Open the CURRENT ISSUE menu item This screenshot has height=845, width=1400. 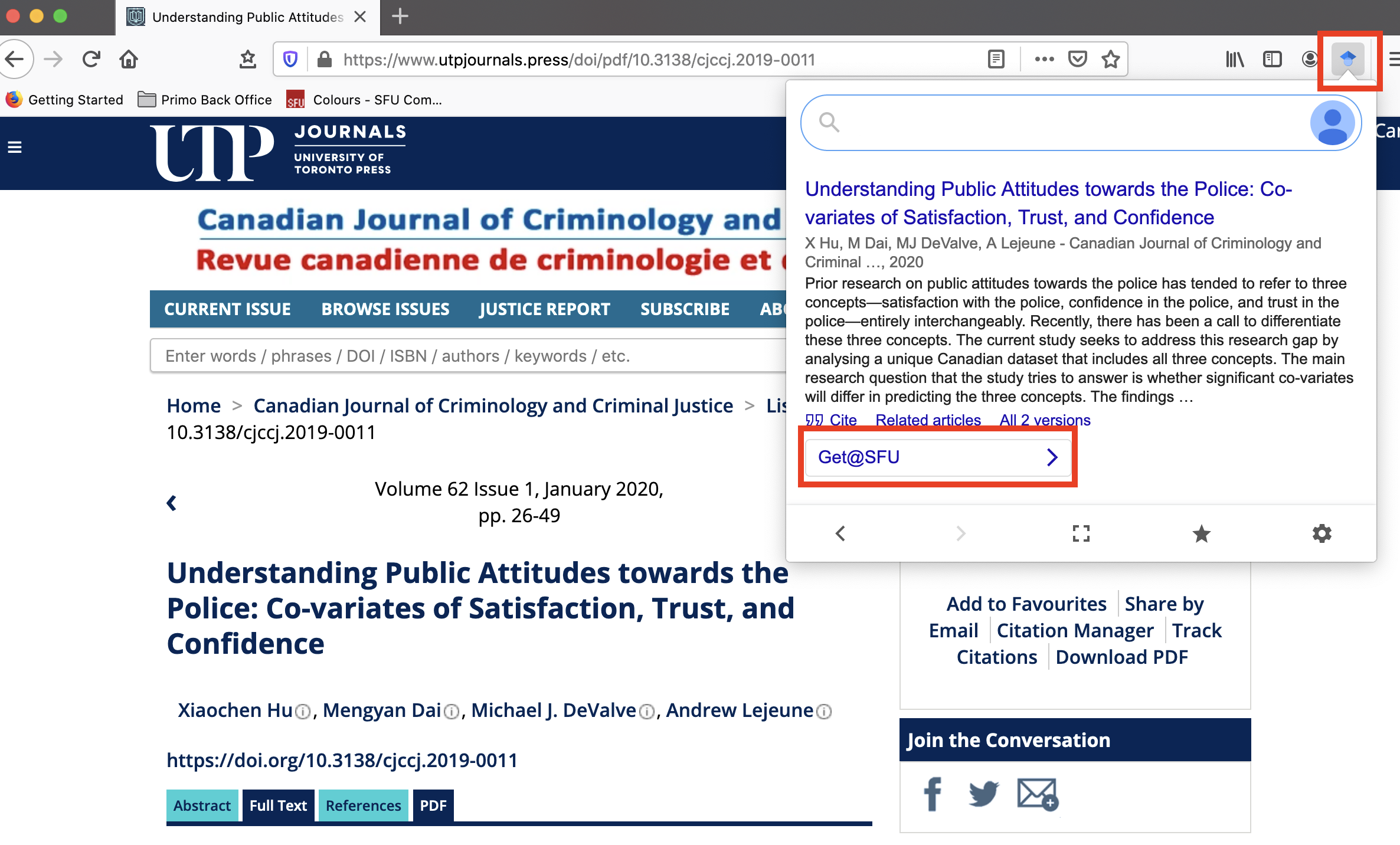tap(227, 309)
